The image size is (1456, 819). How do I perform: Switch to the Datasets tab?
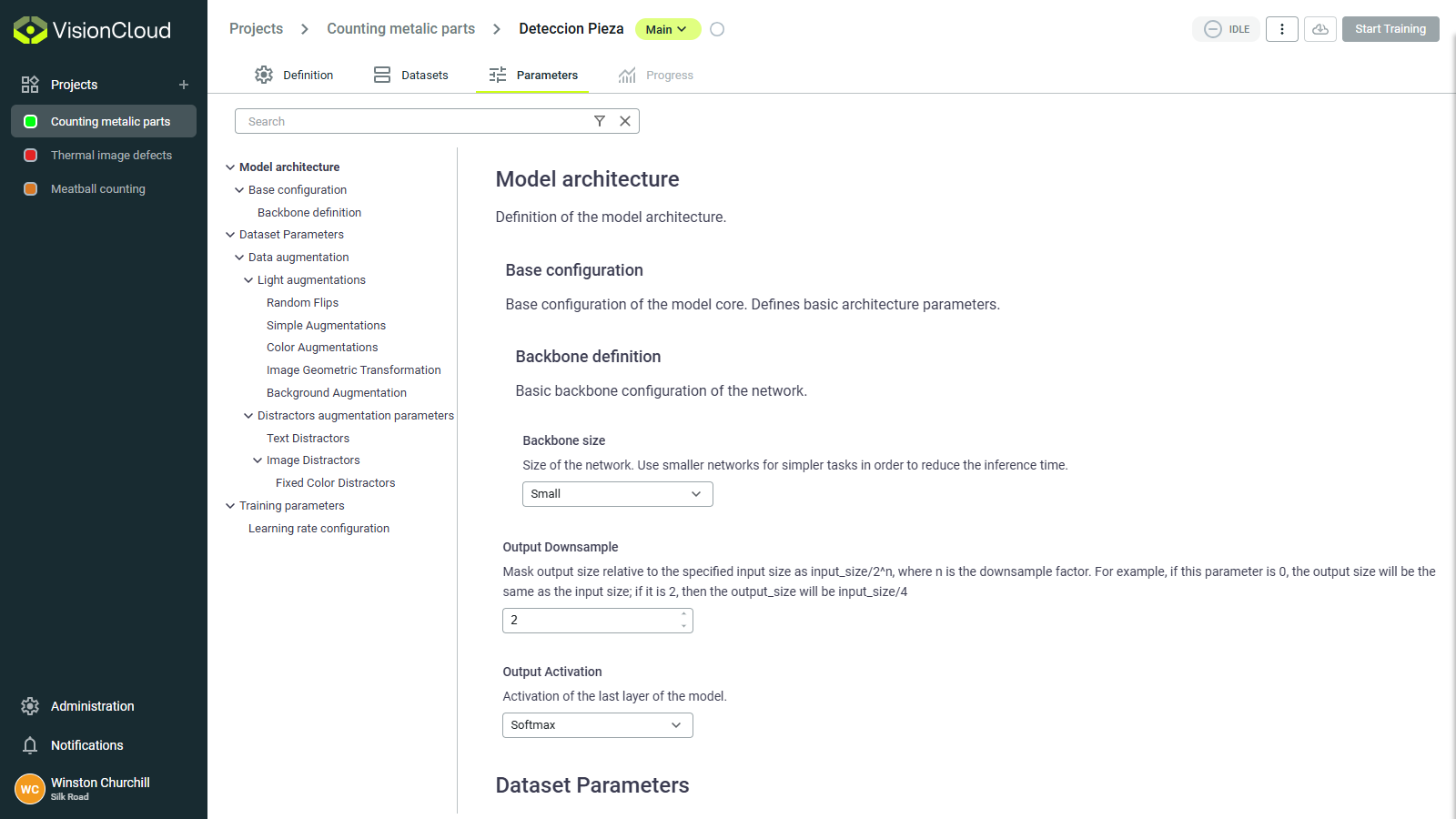click(424, 75)
